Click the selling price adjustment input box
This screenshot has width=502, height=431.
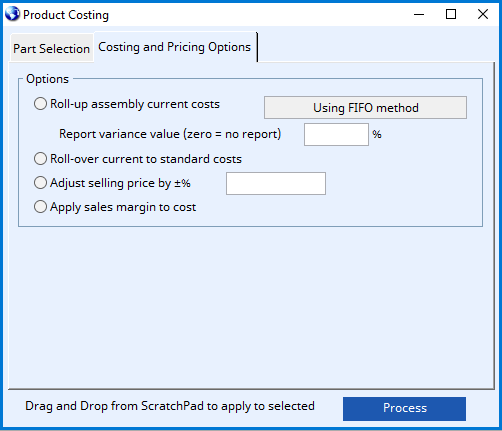click(276, 183)
